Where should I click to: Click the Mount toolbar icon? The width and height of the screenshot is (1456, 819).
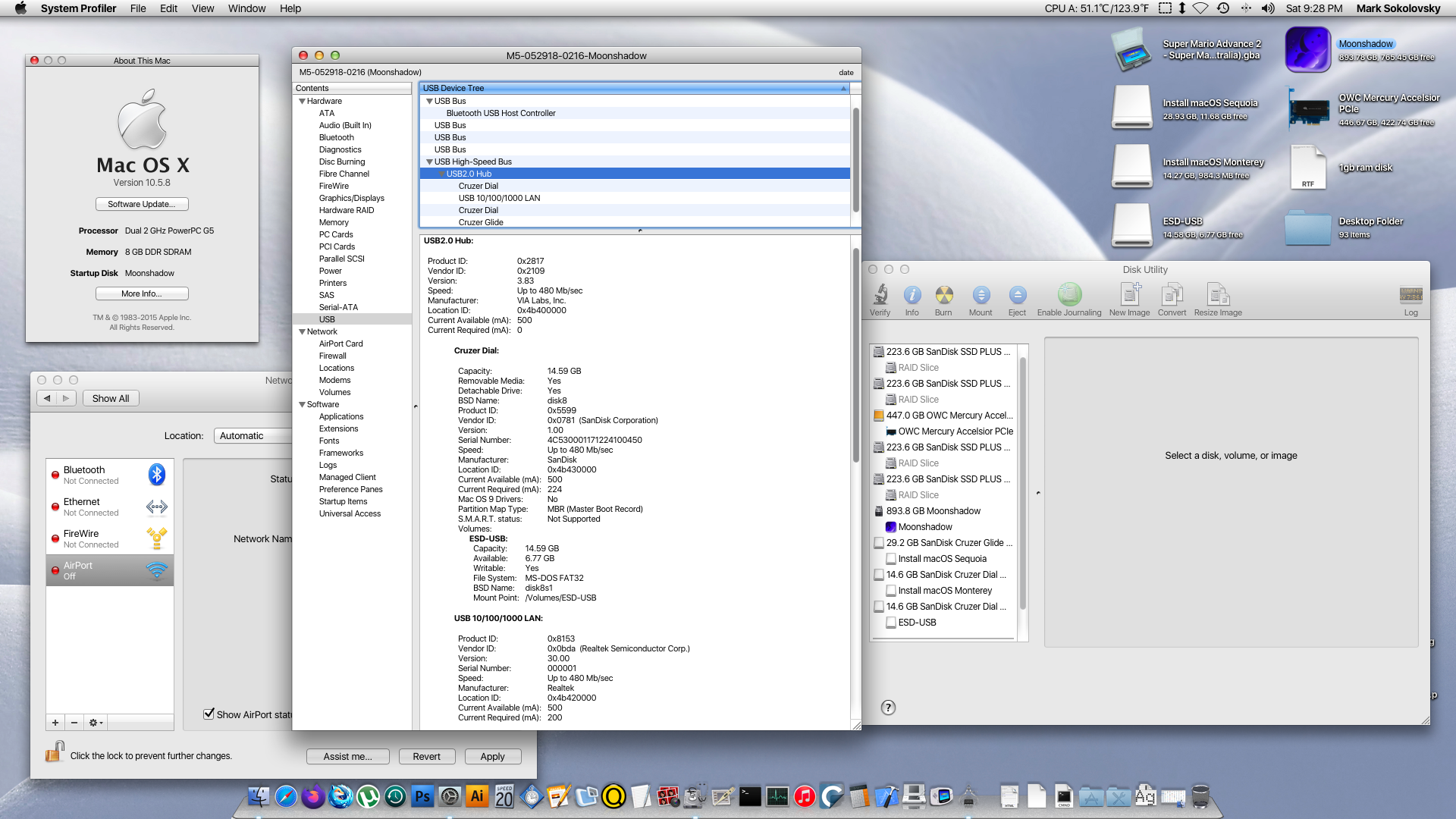[981, 295]
